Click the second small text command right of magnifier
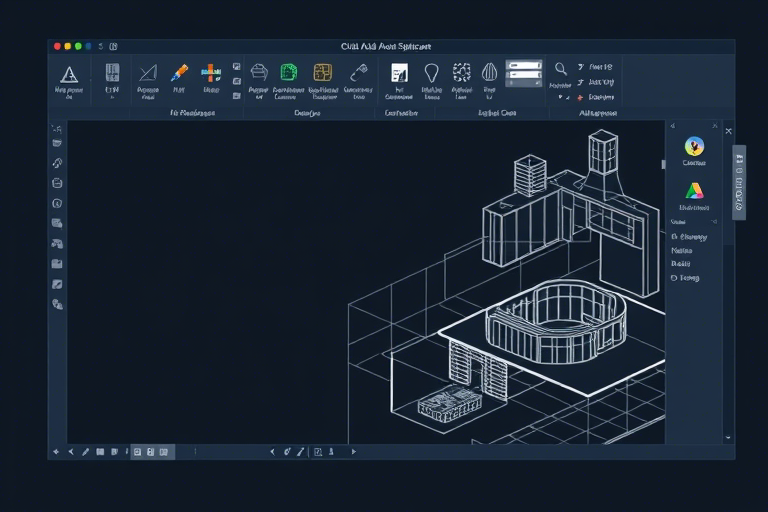This screenshot has height=512, width=768. 596,82
